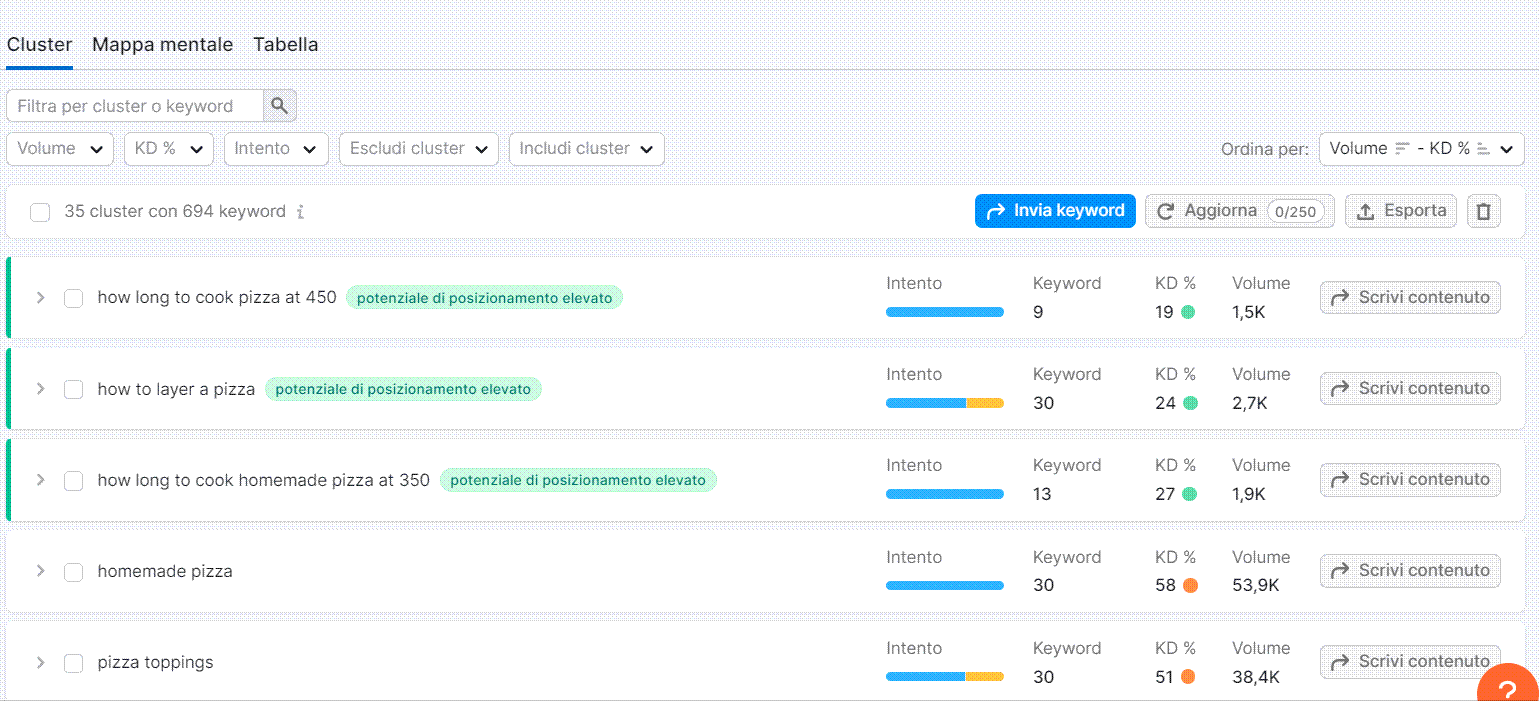Click the orange KD dot next to 58
1539x701 pixels.
[1189, 585]
